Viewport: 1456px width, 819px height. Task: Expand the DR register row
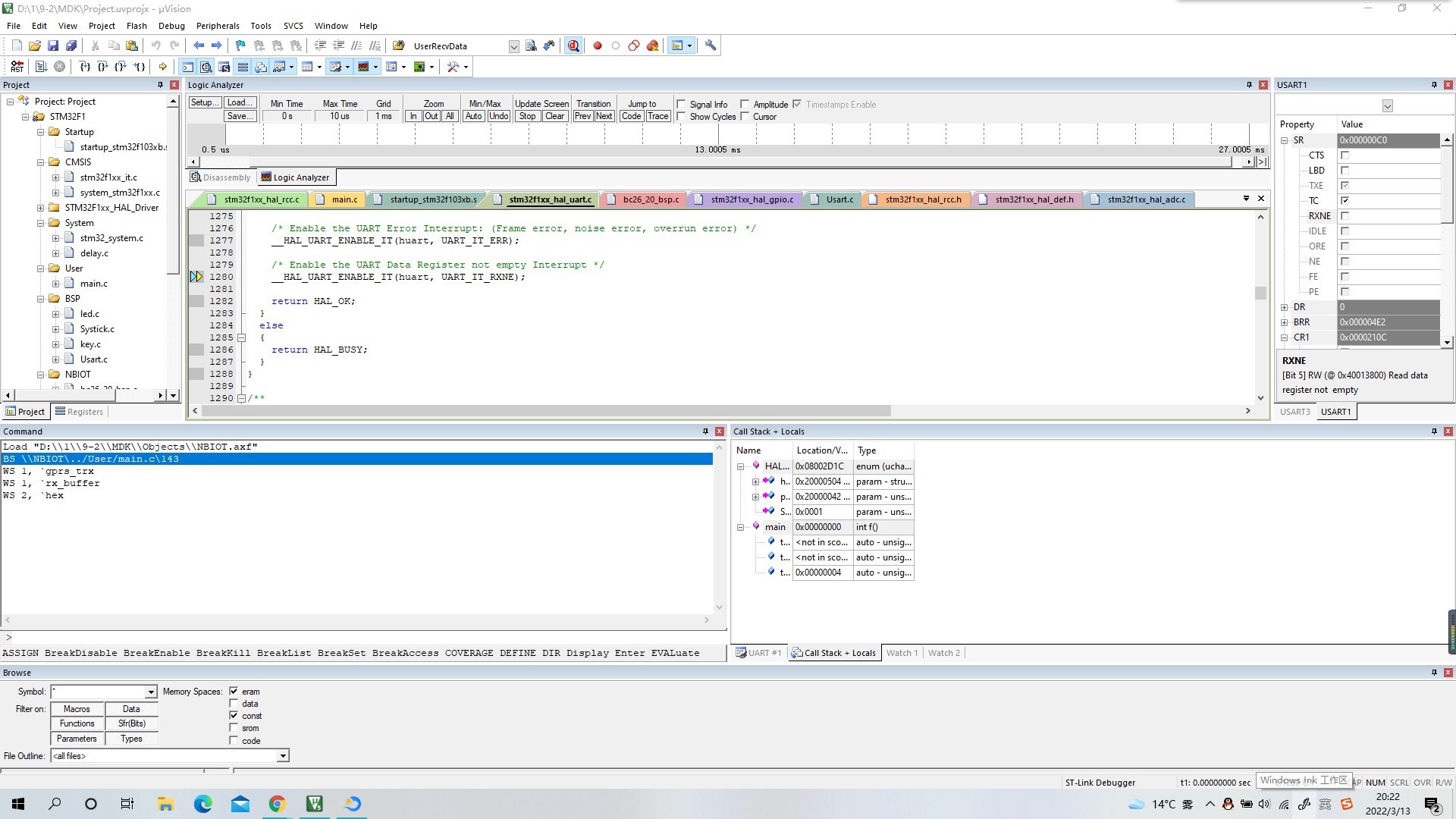click(x=1285, y=307)
